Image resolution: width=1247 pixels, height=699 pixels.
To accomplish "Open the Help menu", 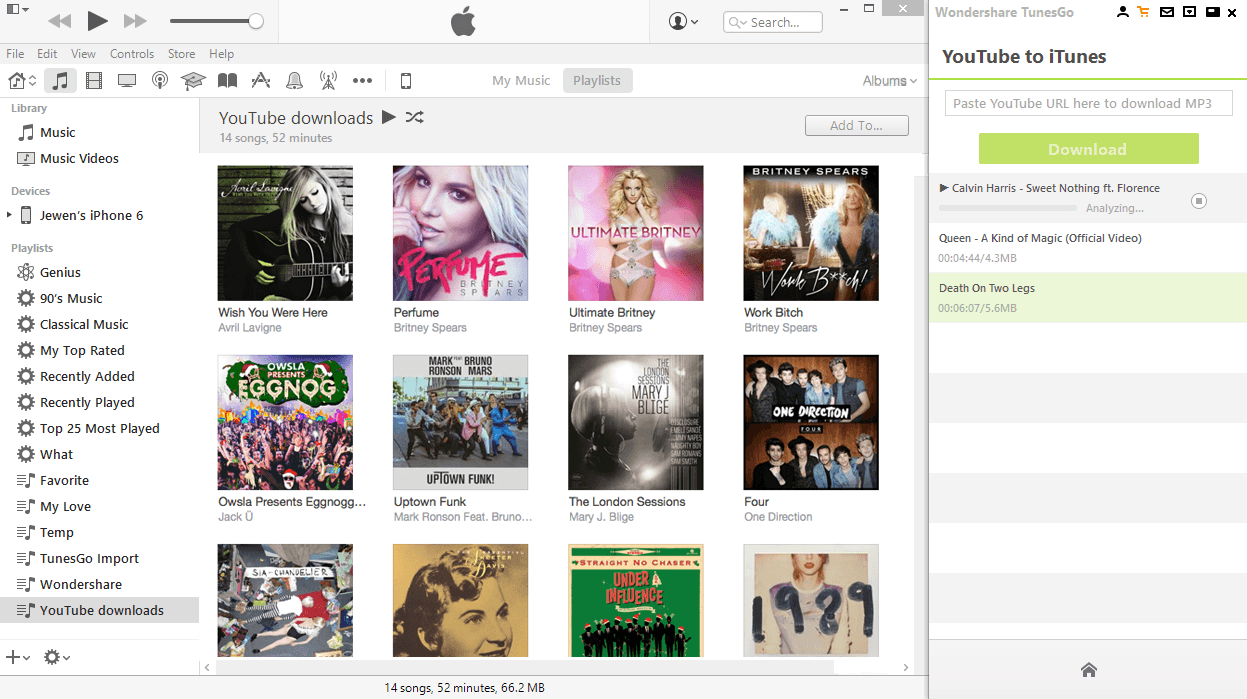I will coord(221,54).
